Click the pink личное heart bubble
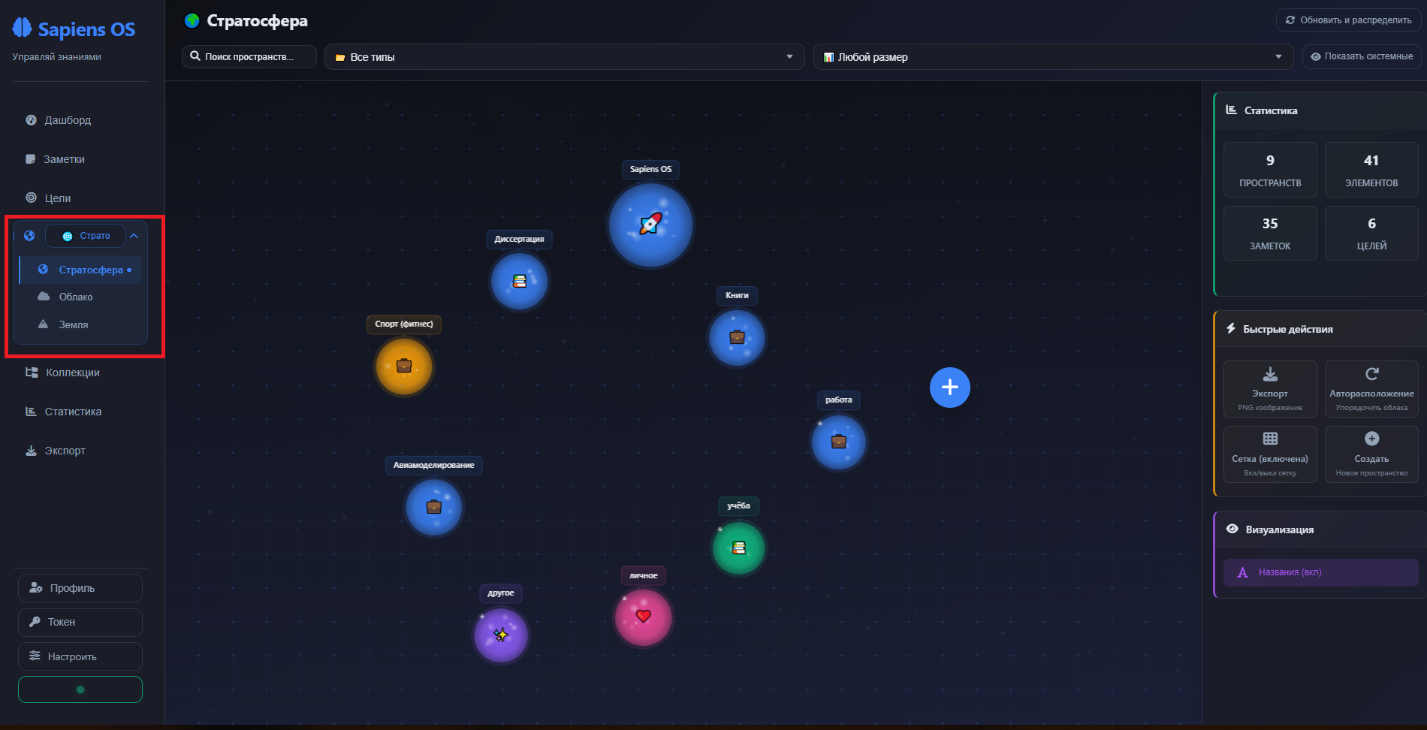The height and width of the screenshot is (730, 1427). [x=642, y=616]
